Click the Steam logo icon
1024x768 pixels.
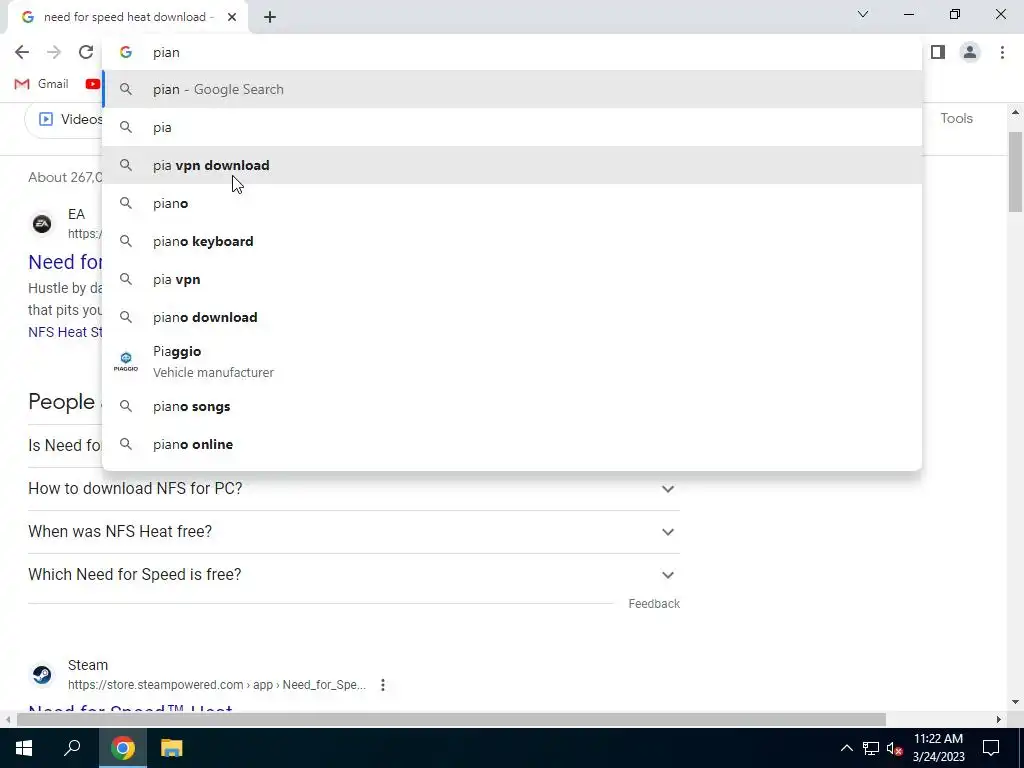(x=42, y=674)
